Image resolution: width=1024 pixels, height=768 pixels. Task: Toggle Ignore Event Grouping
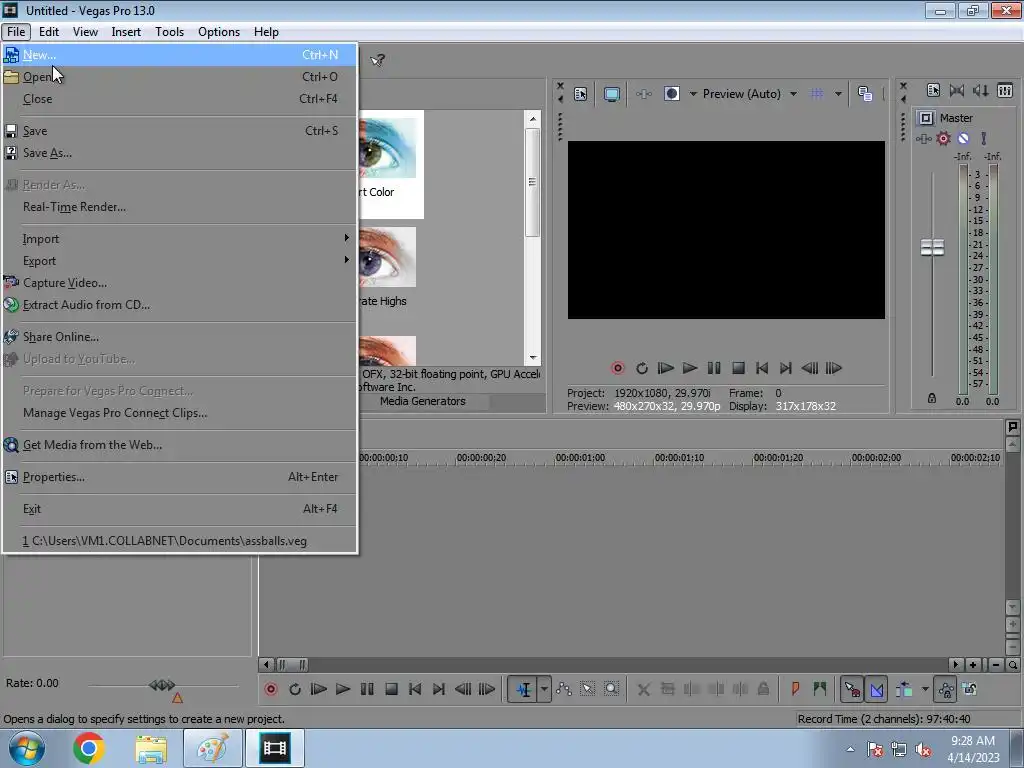click(970, 689)
